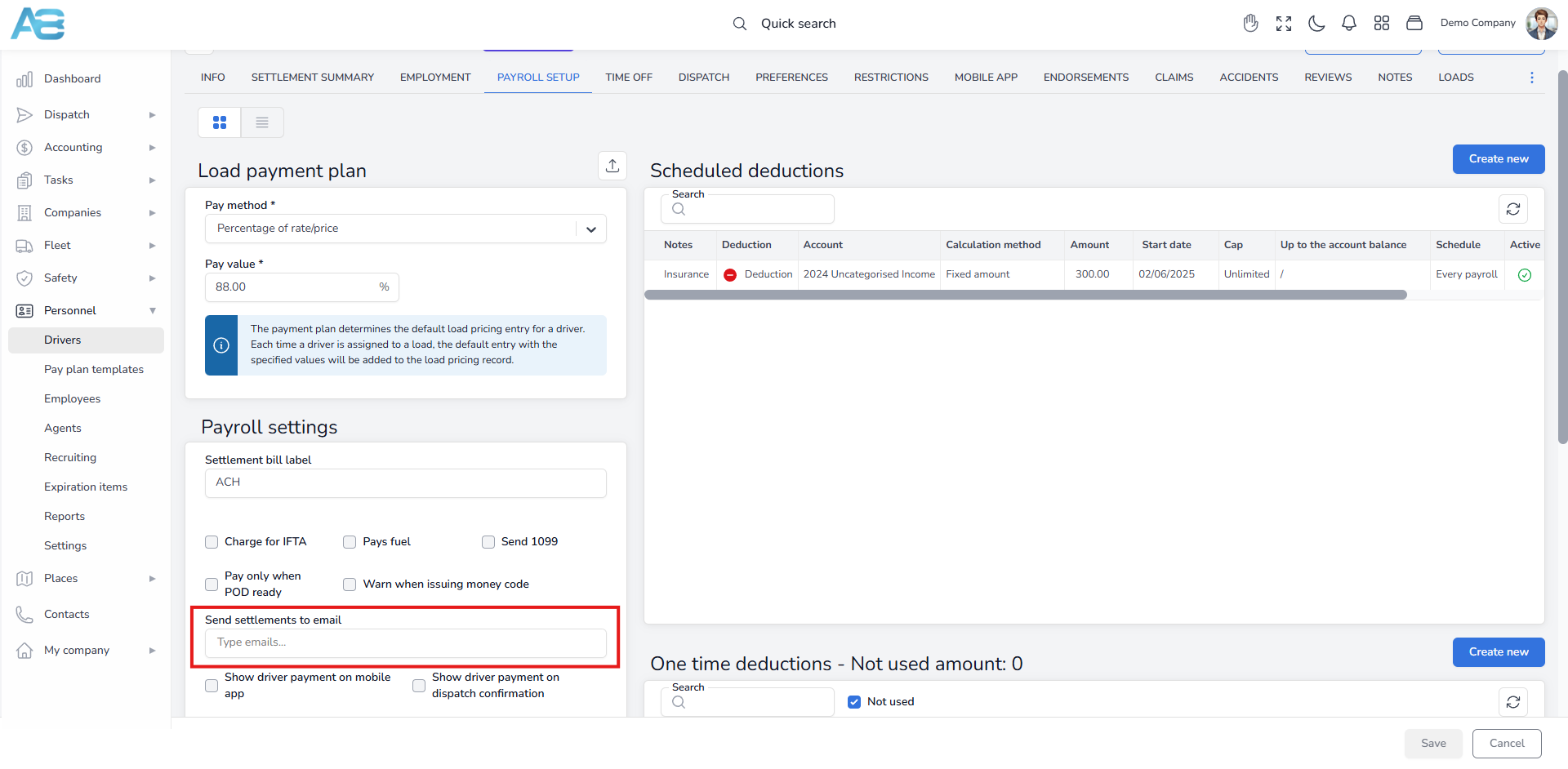
Task: Uncheck the Not used filter
Action: click(x=854, y=702)
